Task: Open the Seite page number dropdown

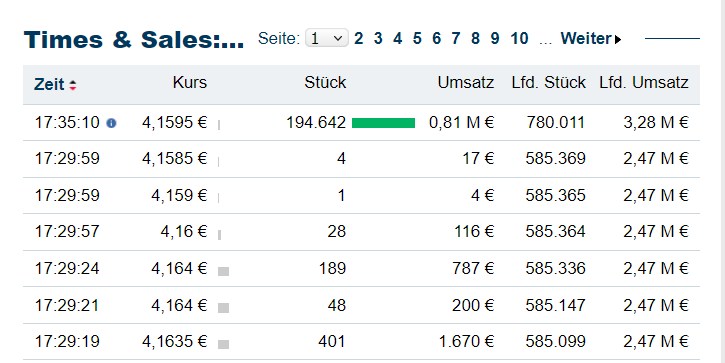Action: (x=326, y=38)
